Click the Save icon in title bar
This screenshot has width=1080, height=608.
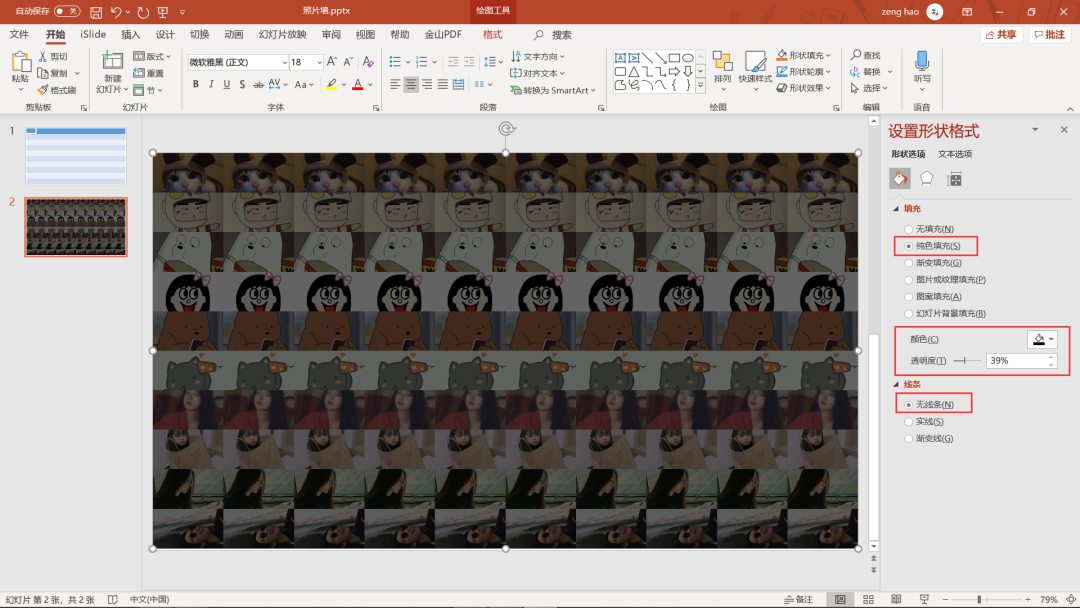tap(96, 12)
